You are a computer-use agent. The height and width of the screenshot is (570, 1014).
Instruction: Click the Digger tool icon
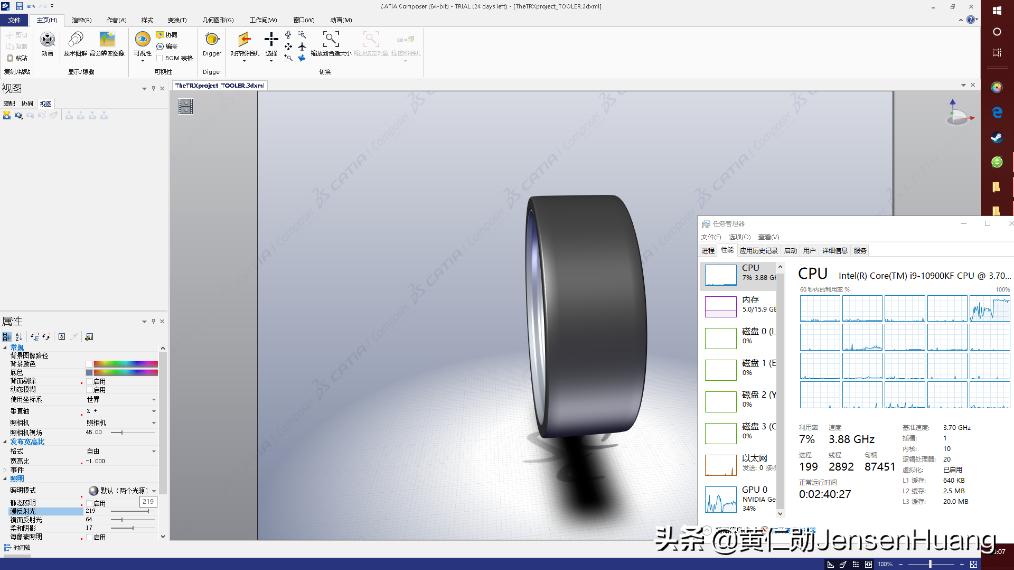click(211, 41)
